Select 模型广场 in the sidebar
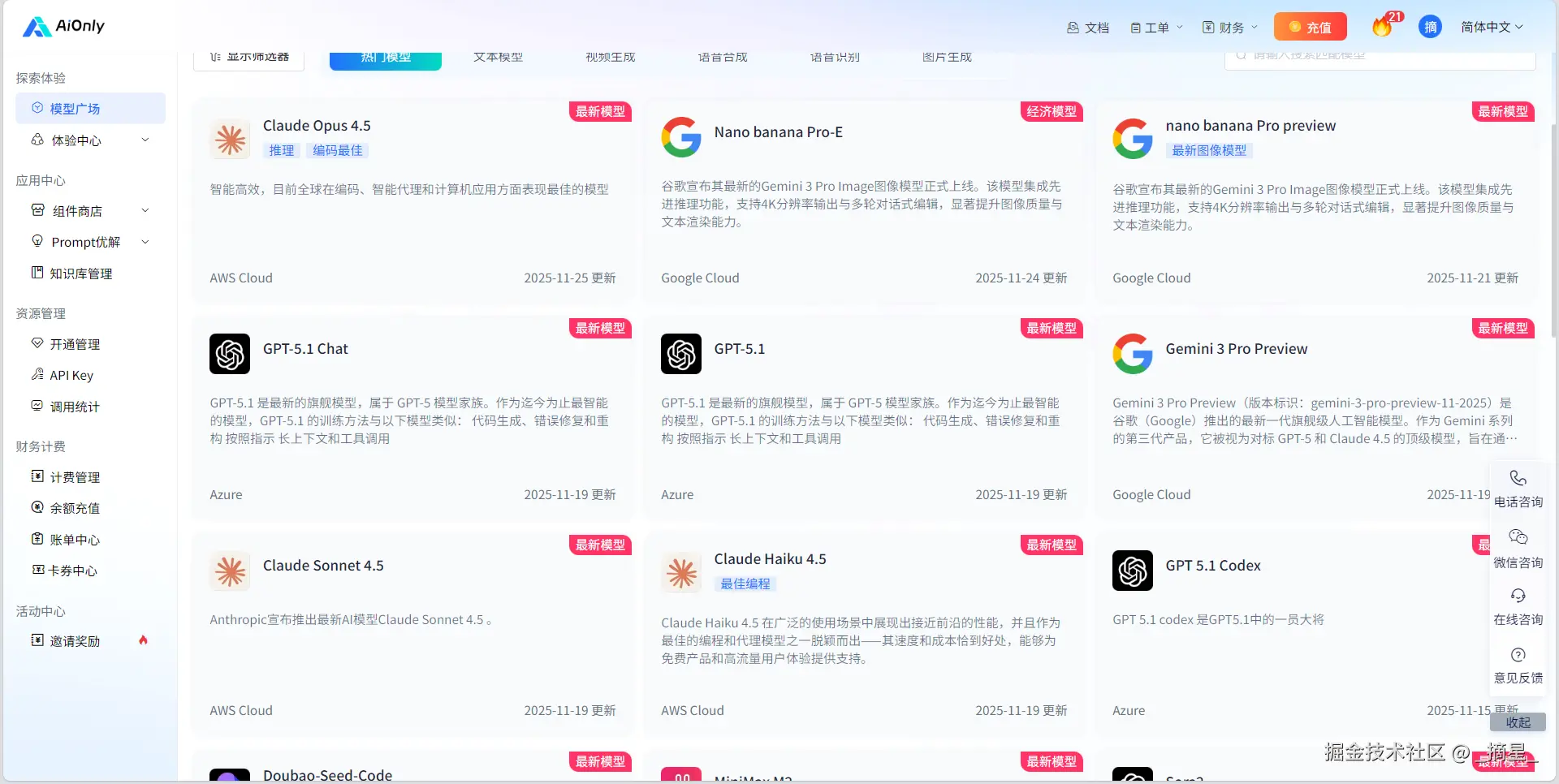This screenshot has width=1559, height=784. click(90, 109)
